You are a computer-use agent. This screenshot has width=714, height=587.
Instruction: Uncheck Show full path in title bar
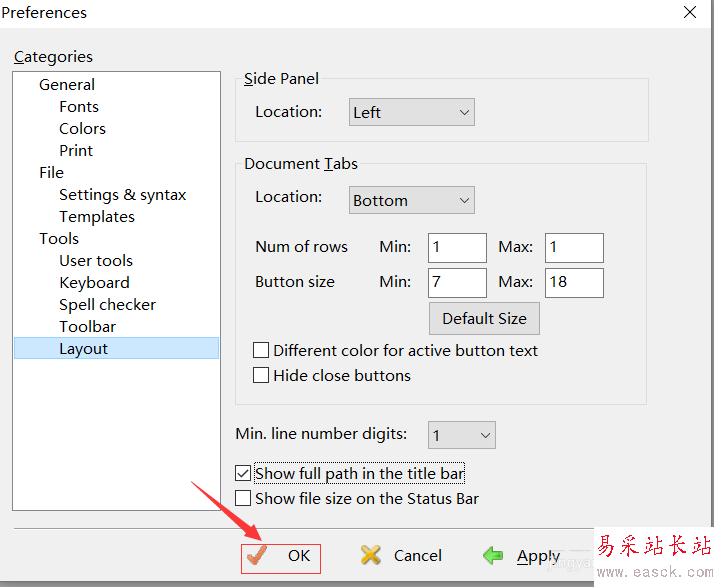[243, 473]
